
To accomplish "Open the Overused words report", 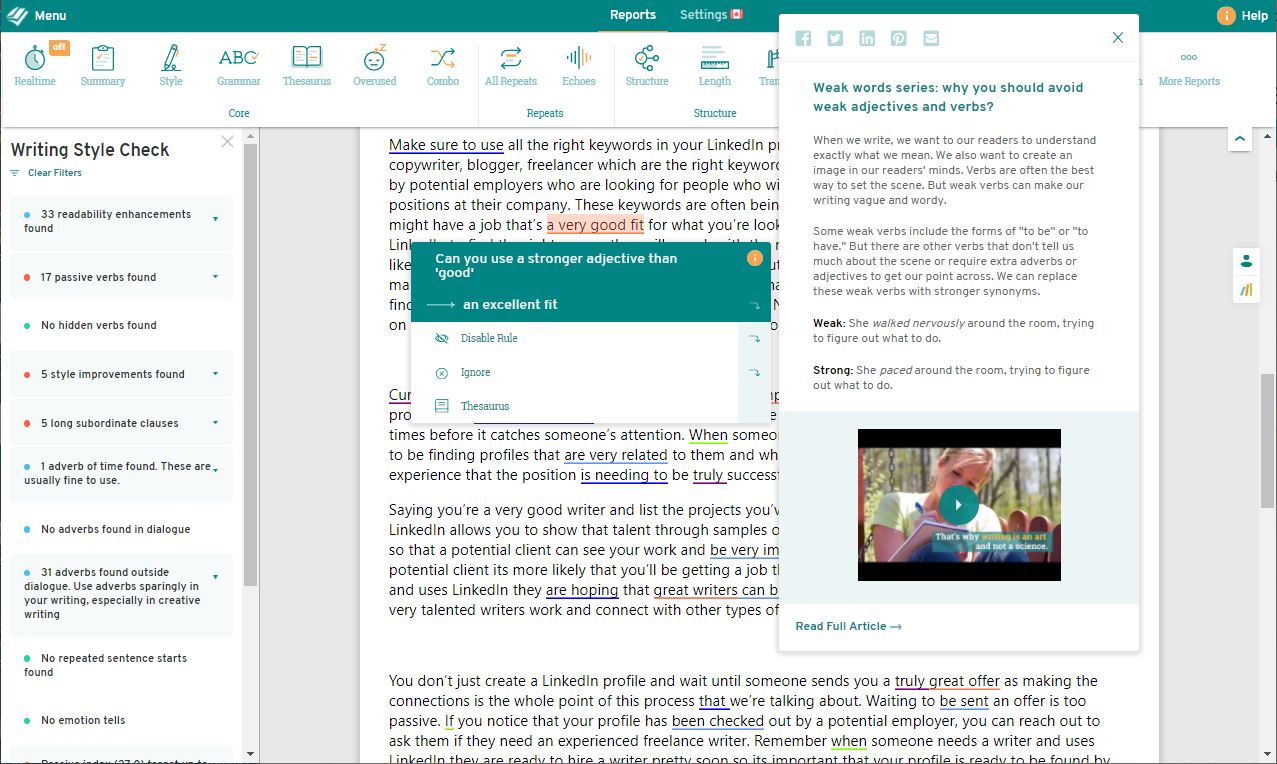I will (x=374, y=65).
